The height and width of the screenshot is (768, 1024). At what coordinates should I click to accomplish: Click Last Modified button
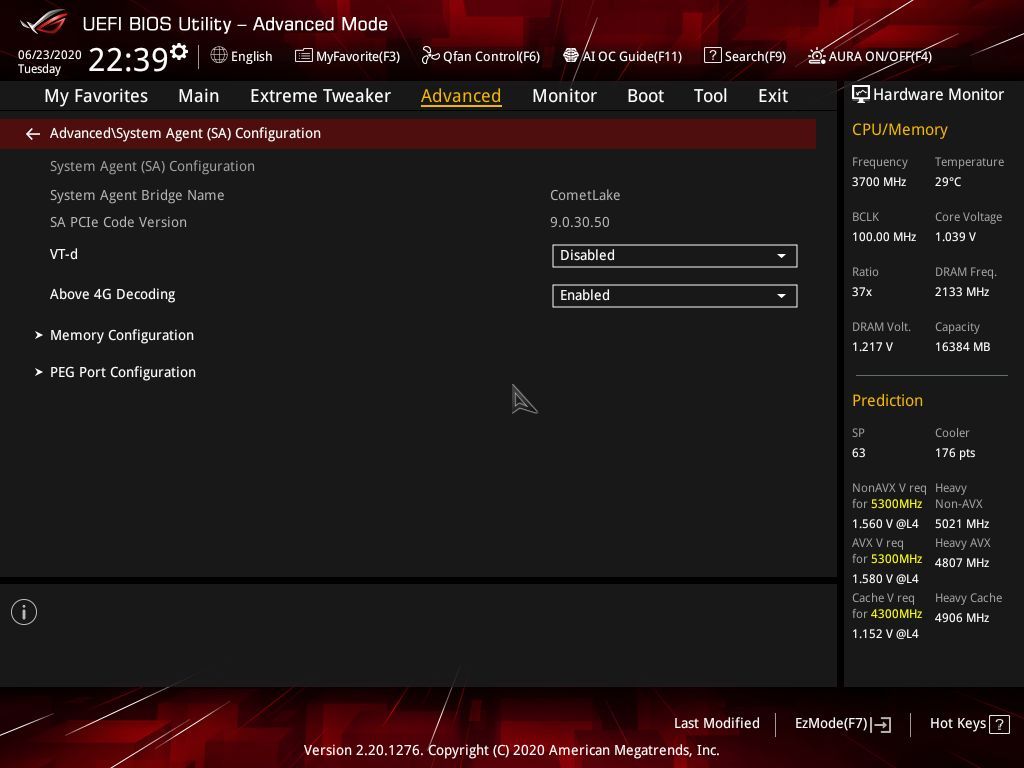coord(716,724)
